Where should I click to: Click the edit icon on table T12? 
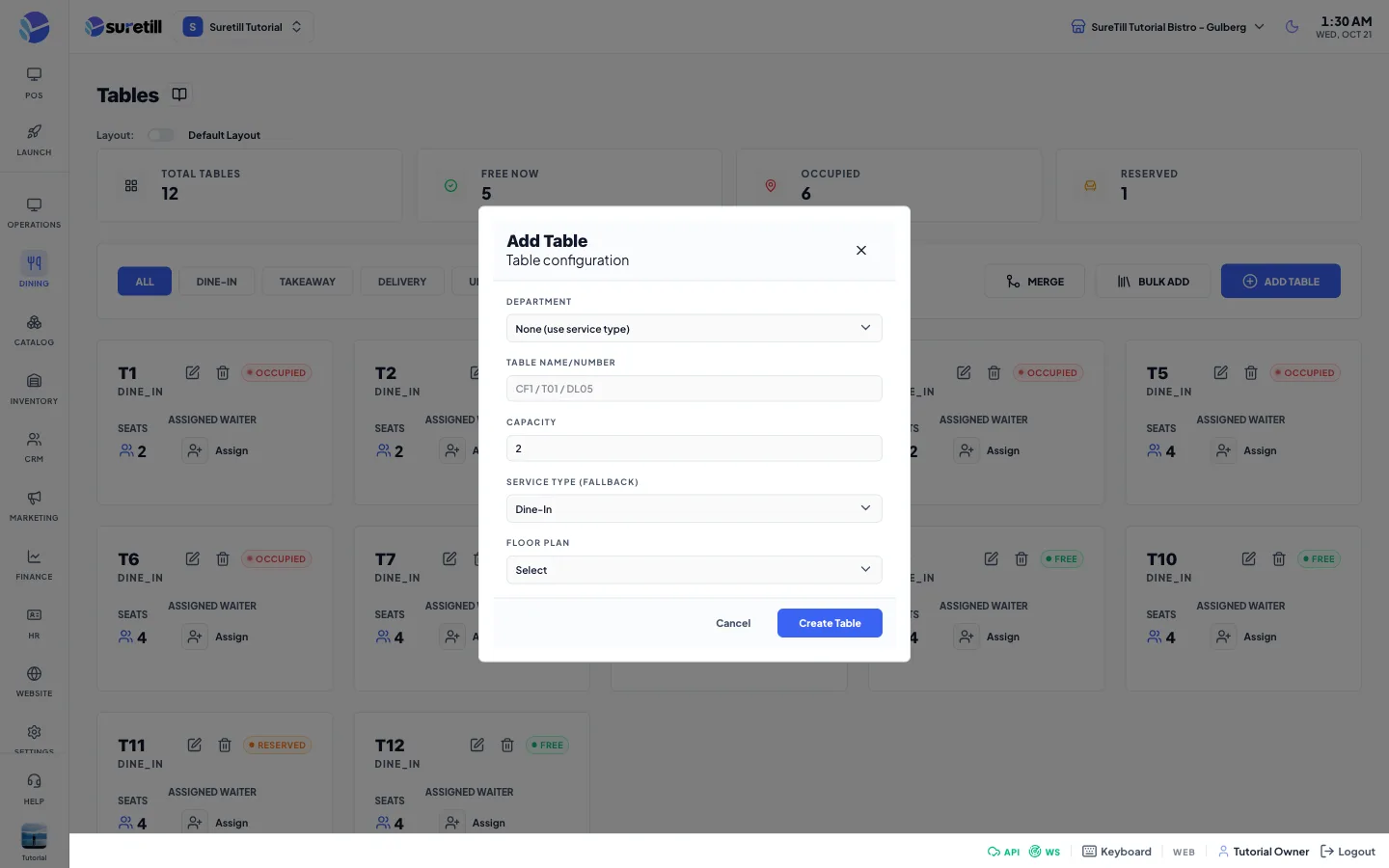pos(477,745)
